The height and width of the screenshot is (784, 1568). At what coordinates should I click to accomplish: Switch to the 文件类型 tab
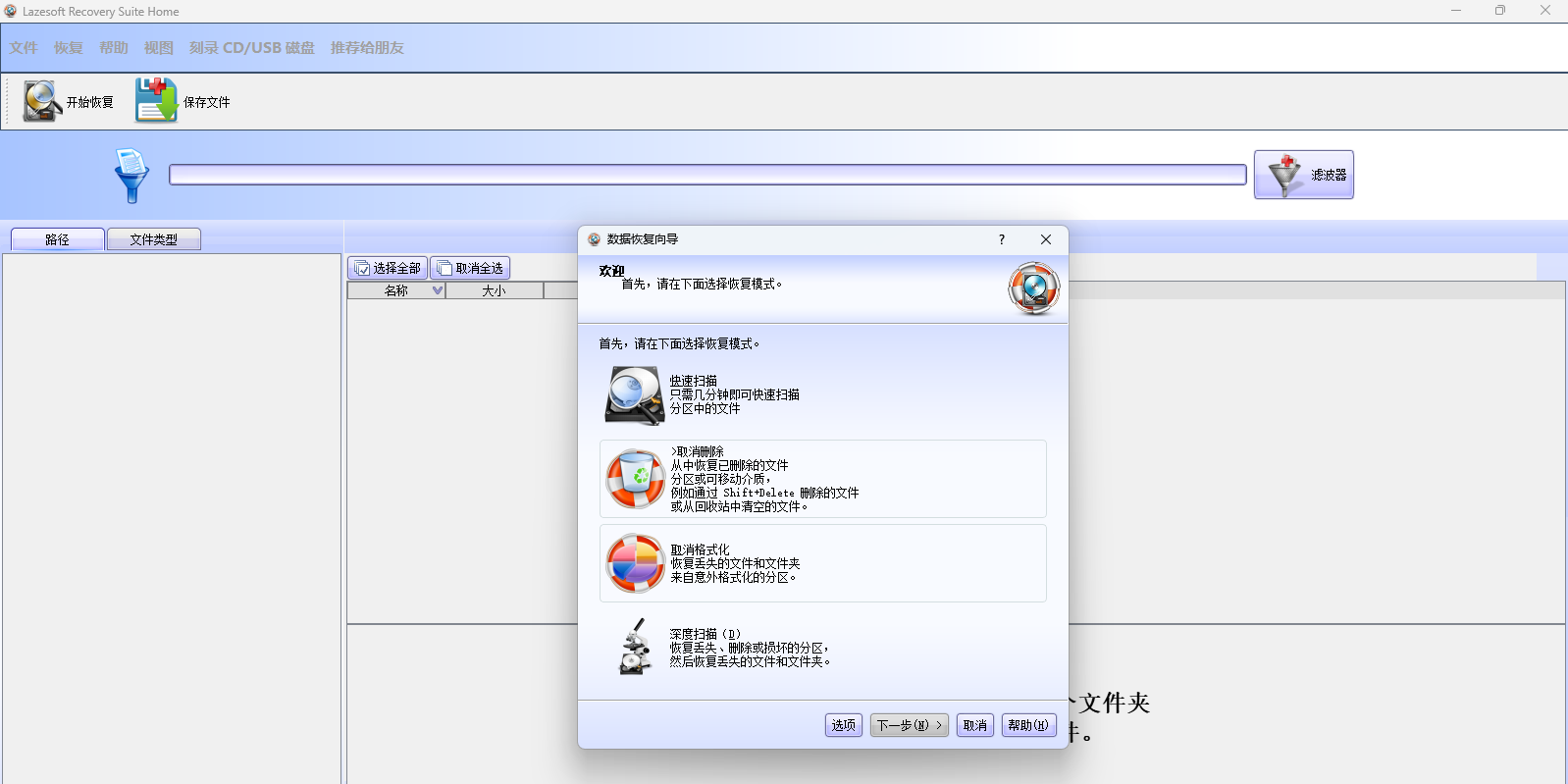tap(154, 239)
